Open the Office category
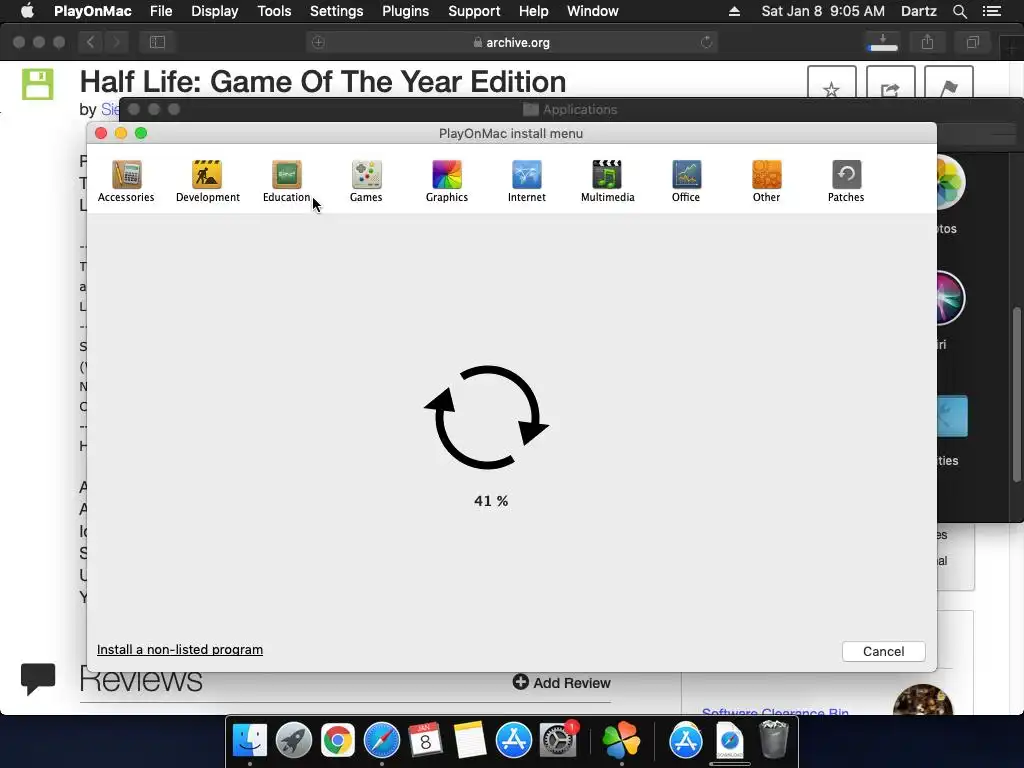Screen dimensions: 1024x768 click(x=686, y=181)
